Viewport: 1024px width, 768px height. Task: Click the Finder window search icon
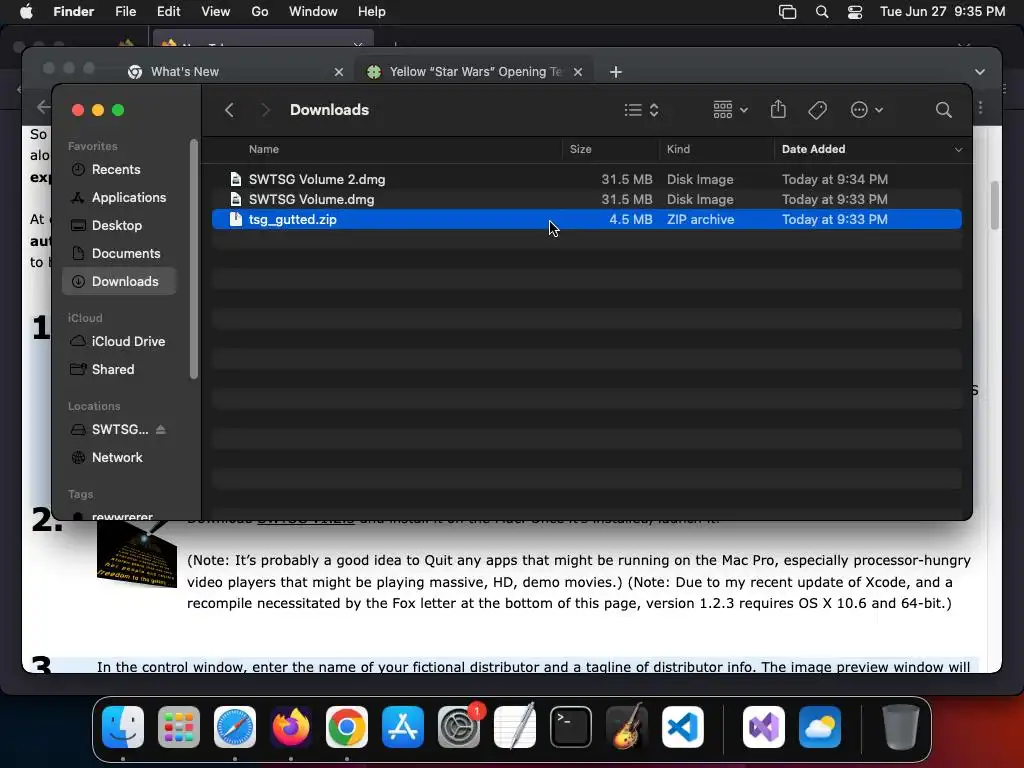(943, 110)
